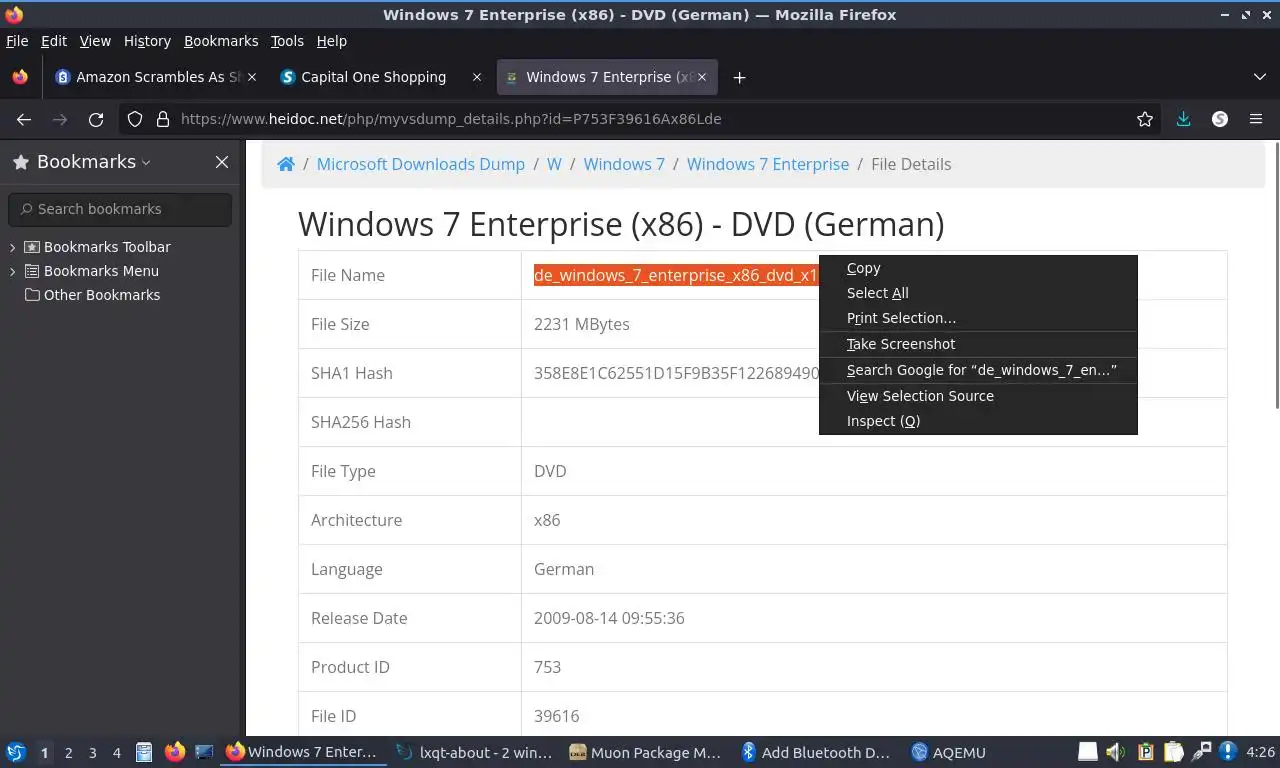Viewport: 1280px width, 768px height.
Task: Expand the Bookmarks Menu folder
Action: point(13,271)
